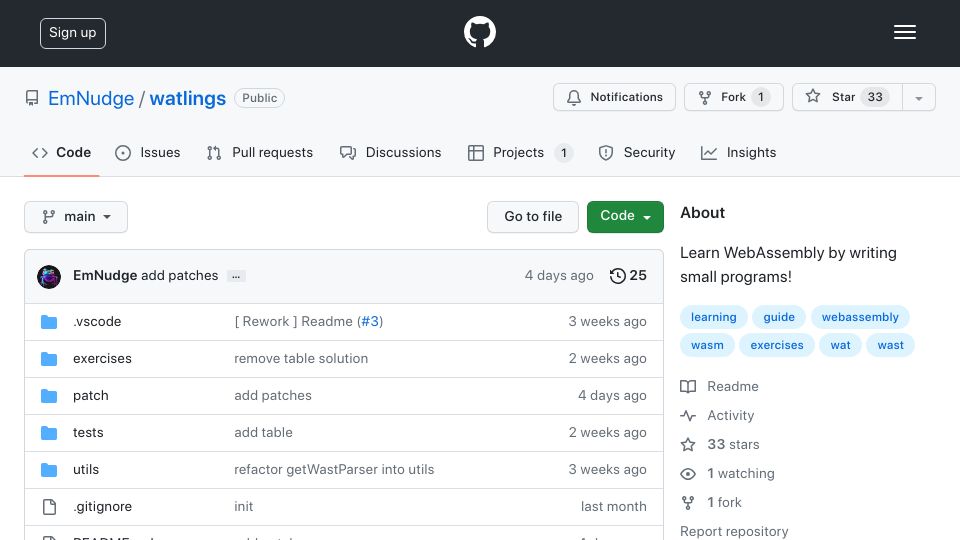Open the 1 watching link
Screen dimensions: 960x540
(x=728, y=473)
